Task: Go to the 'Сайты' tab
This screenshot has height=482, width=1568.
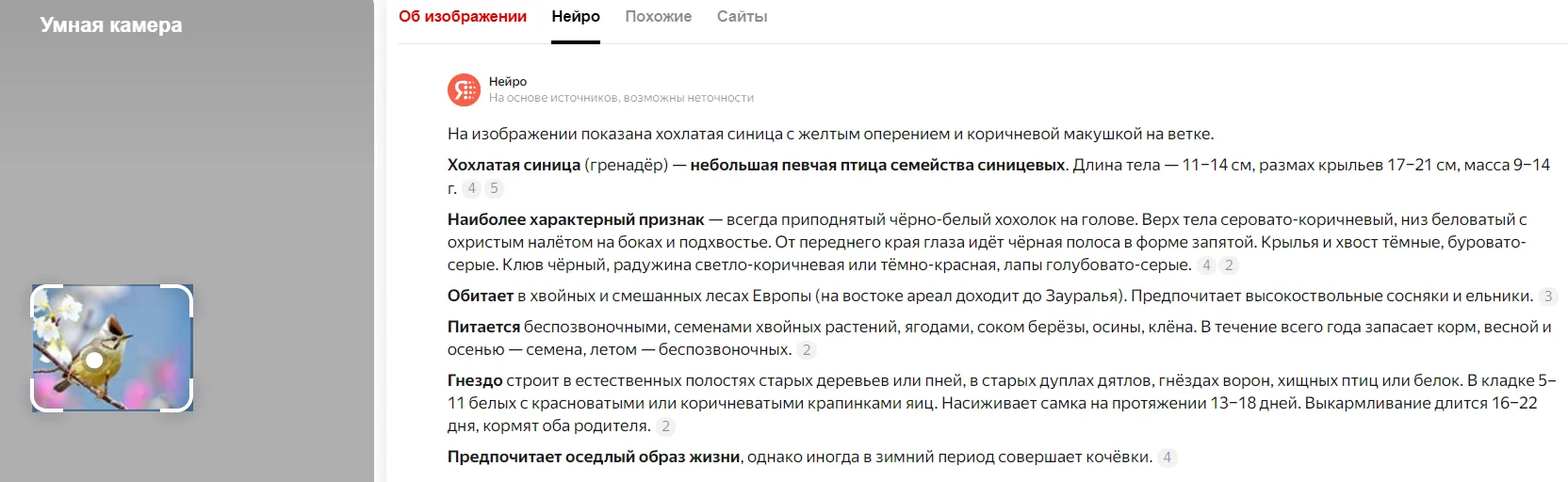Action: point(742,17)
